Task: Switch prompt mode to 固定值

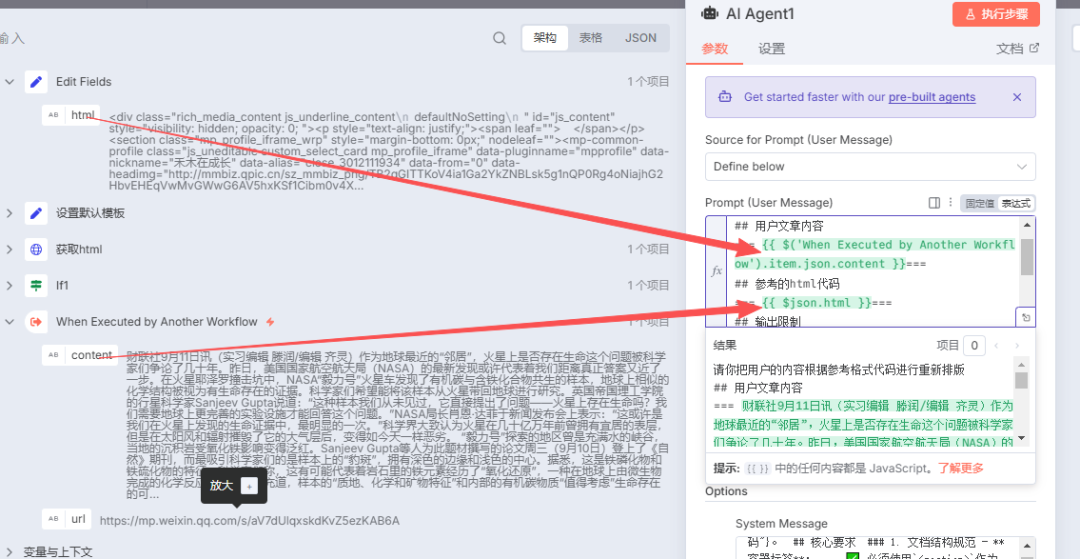Action: pyautogui.click(x=979, y=203)
